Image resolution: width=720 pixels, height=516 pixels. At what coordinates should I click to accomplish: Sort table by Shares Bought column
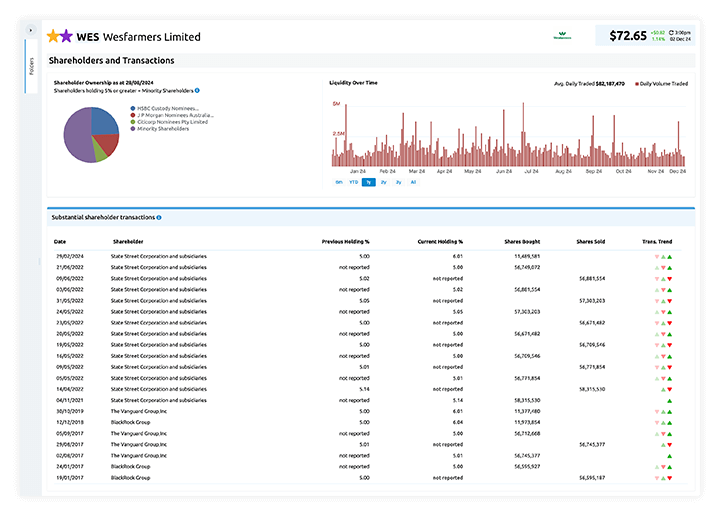click(521, 241)
